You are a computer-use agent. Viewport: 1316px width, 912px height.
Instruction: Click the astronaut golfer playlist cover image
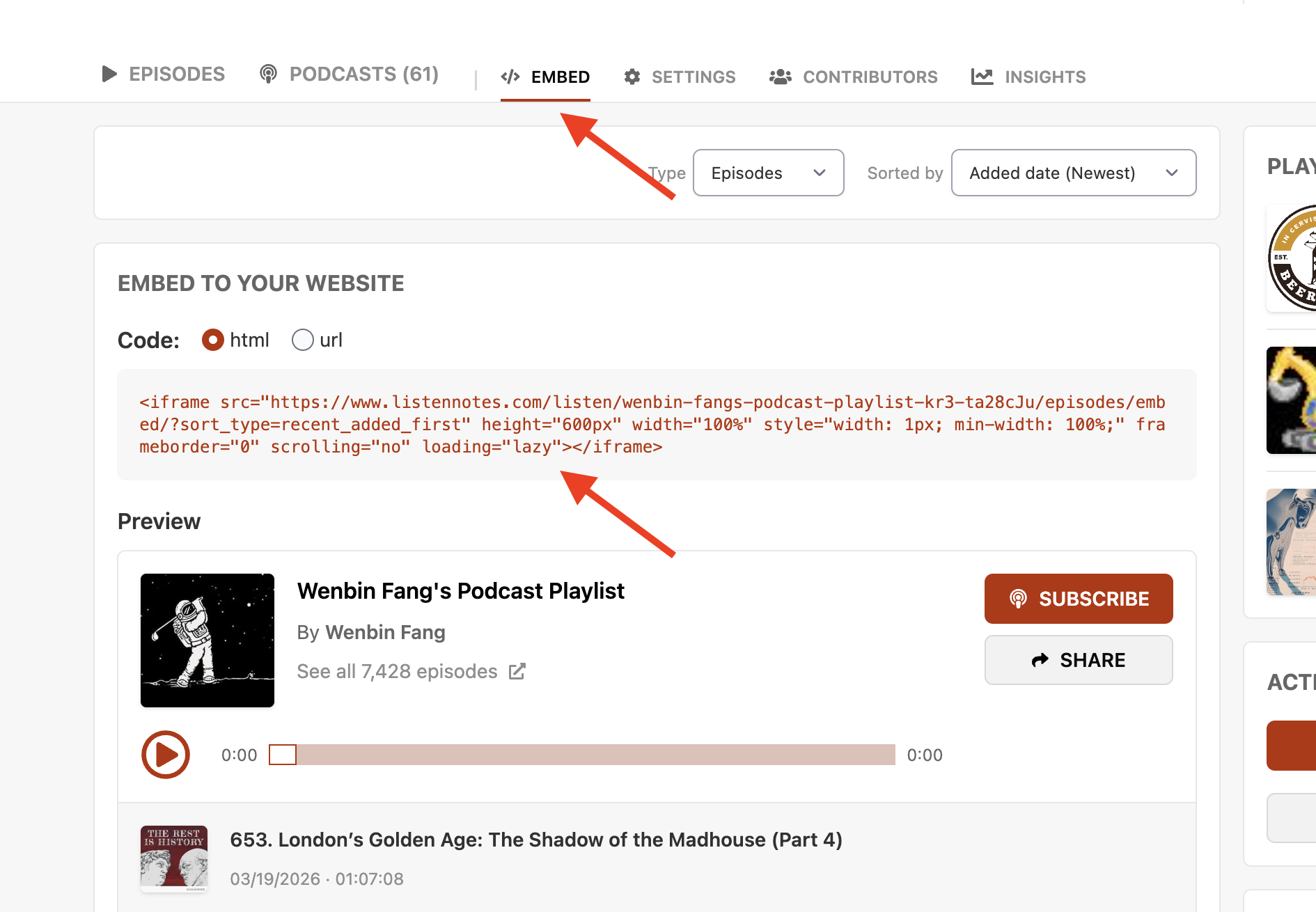pyautogui.click(x=207, y=640)
